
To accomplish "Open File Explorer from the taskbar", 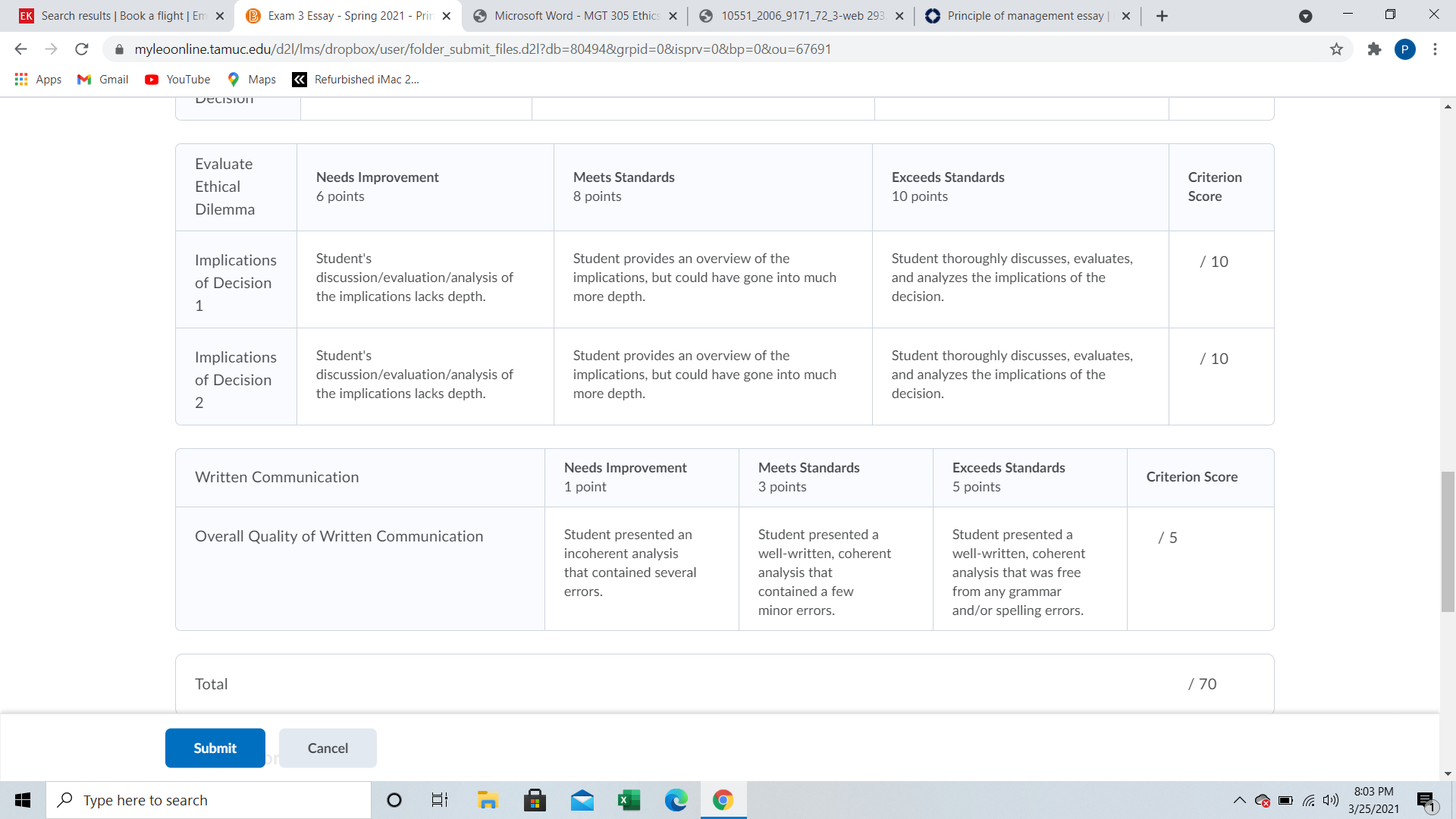I will pyautogui.click(x=487, y=800).
